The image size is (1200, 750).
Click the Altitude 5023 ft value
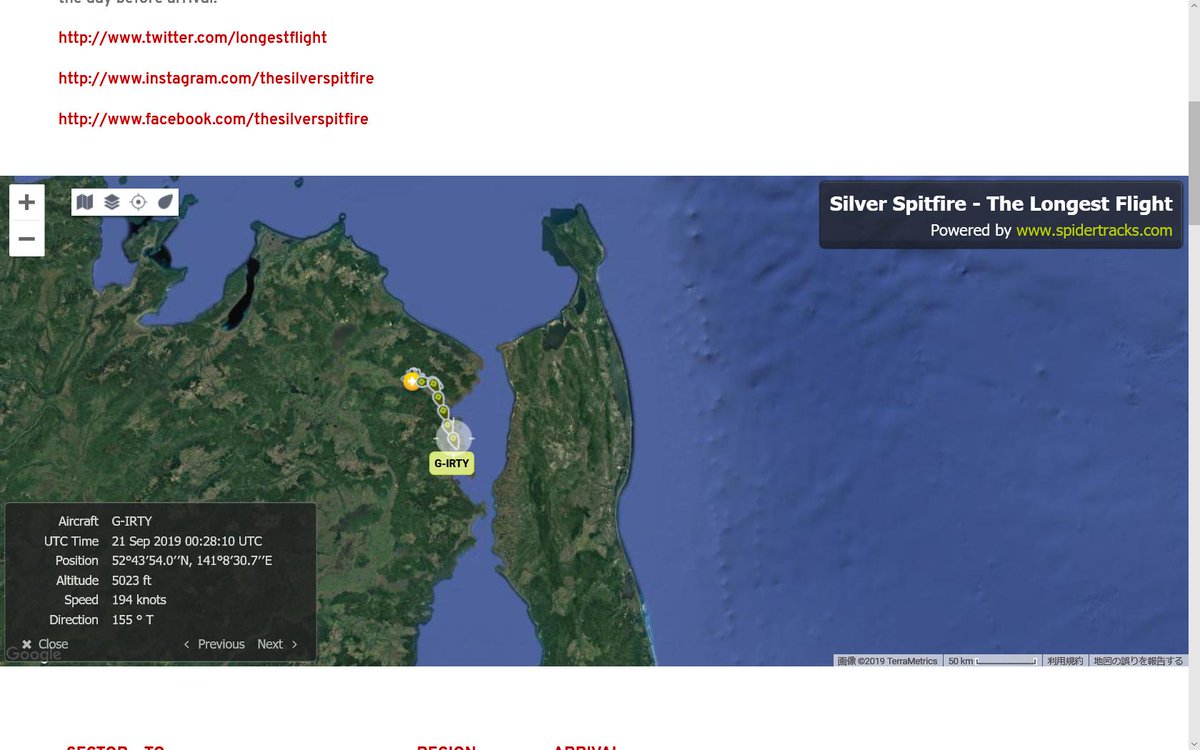[x=132, y=580]
